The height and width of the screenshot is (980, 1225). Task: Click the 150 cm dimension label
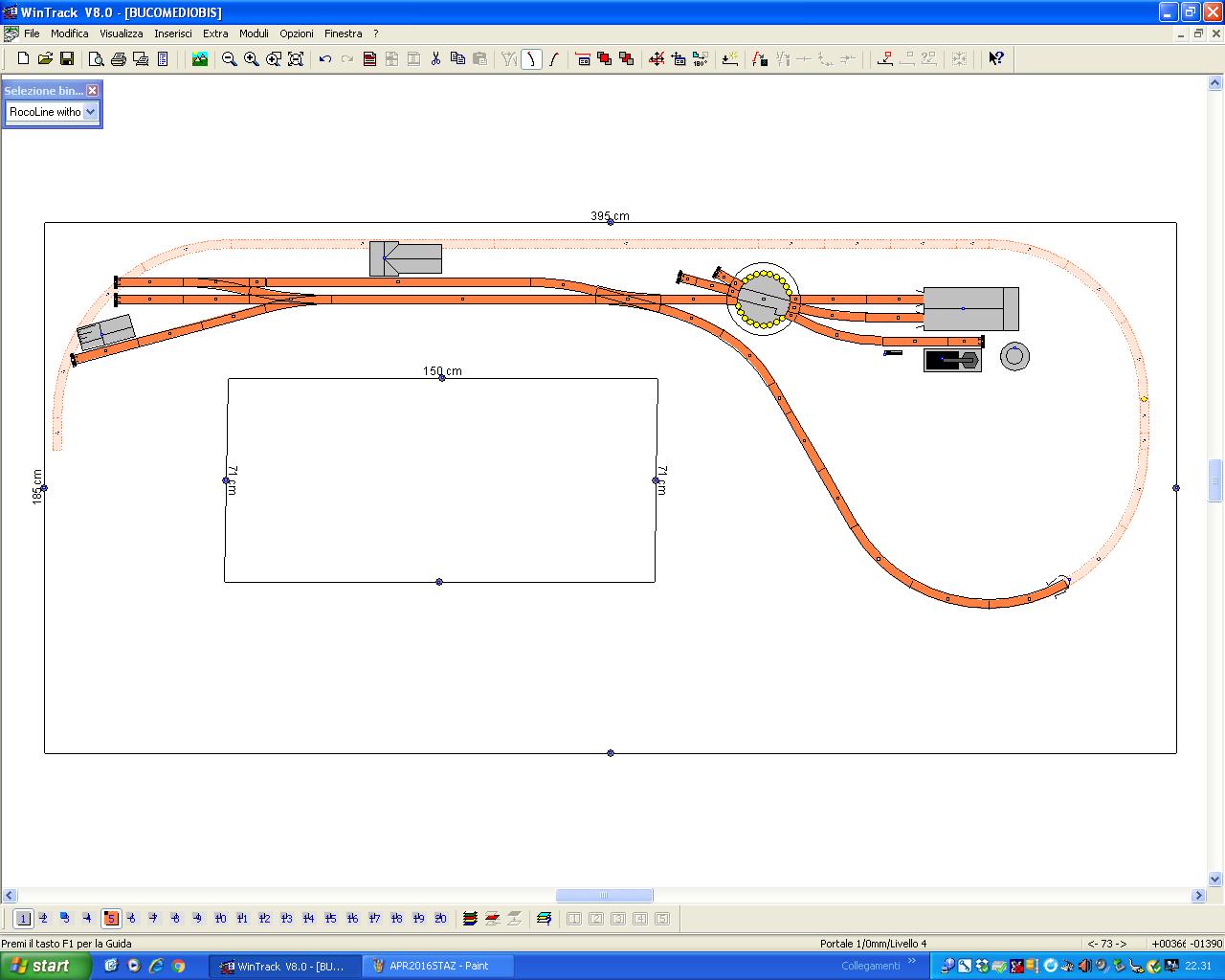pyautogui.click(x=442, y=371)
